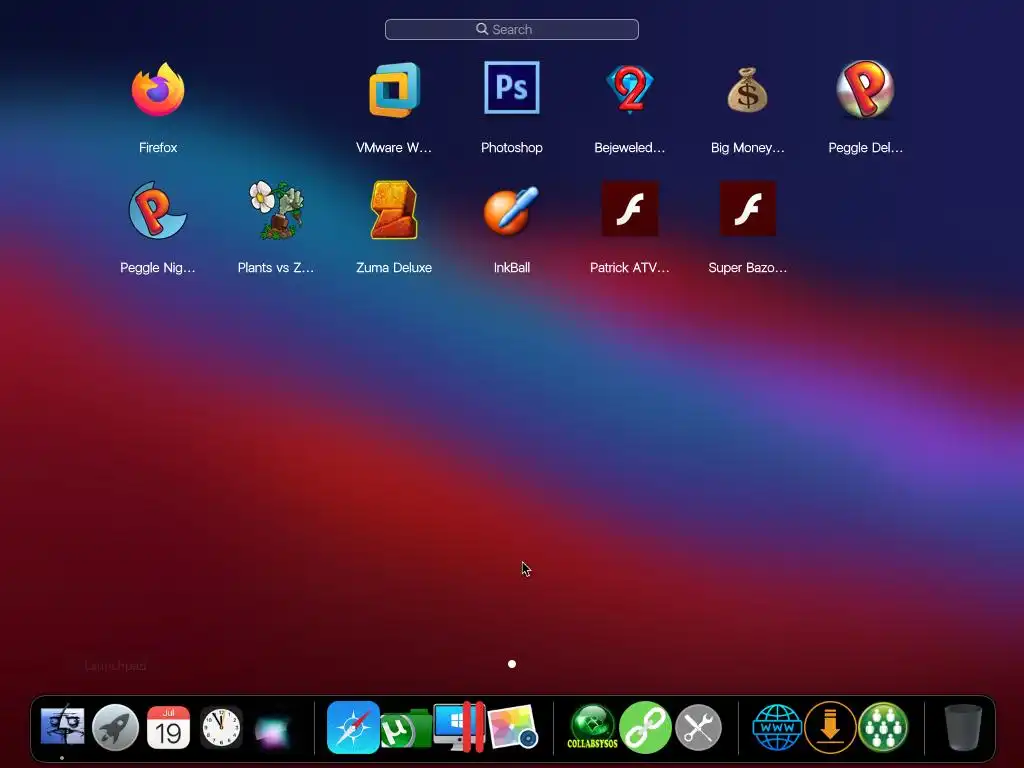The height and width of the screenshot is (768, 1024).
Task: Click the "Super Bazo…" label text
Action: (x=748, y=268)
